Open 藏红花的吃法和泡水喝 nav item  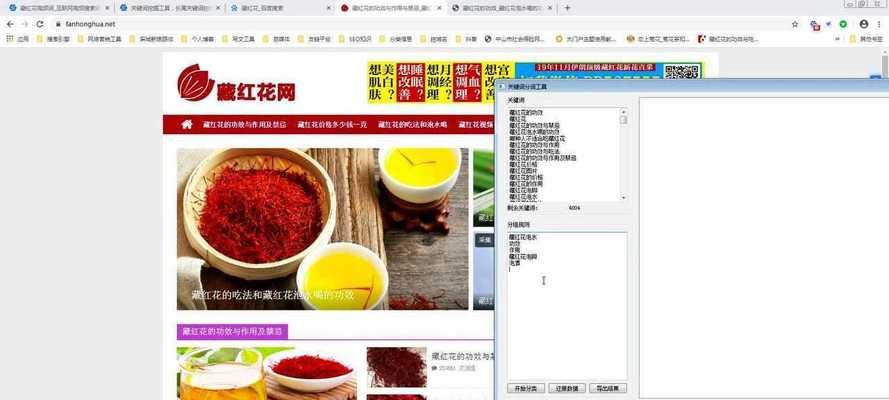(x=413, y=125)
